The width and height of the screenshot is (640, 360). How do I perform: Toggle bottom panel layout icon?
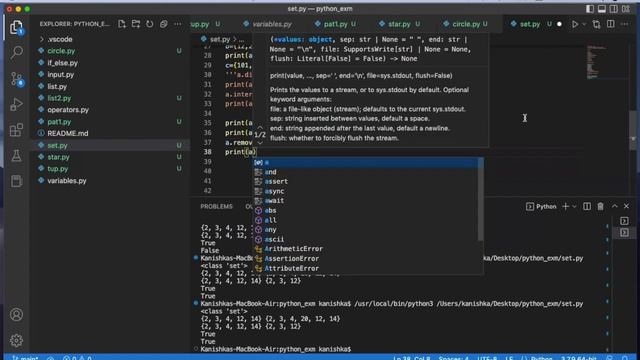(602, 9)
